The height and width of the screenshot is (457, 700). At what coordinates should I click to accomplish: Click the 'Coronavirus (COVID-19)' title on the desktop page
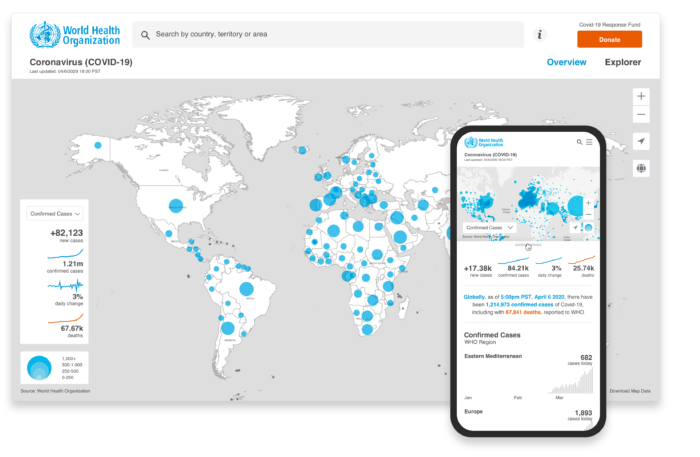click(x=81, y=62)
